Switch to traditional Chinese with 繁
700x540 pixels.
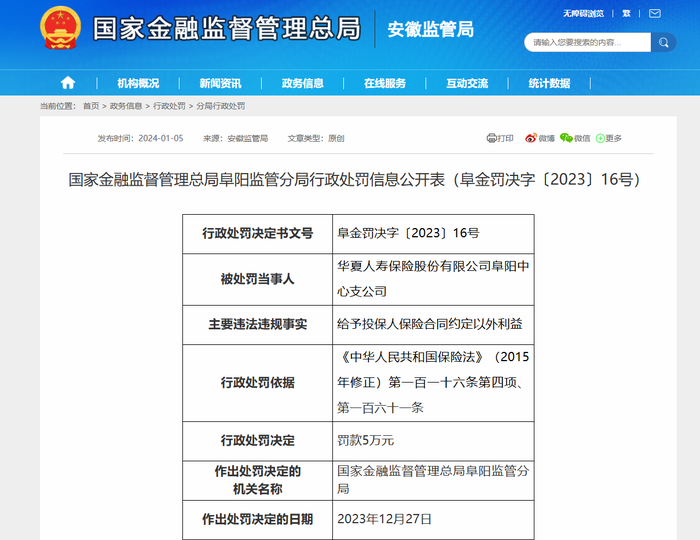626,14
